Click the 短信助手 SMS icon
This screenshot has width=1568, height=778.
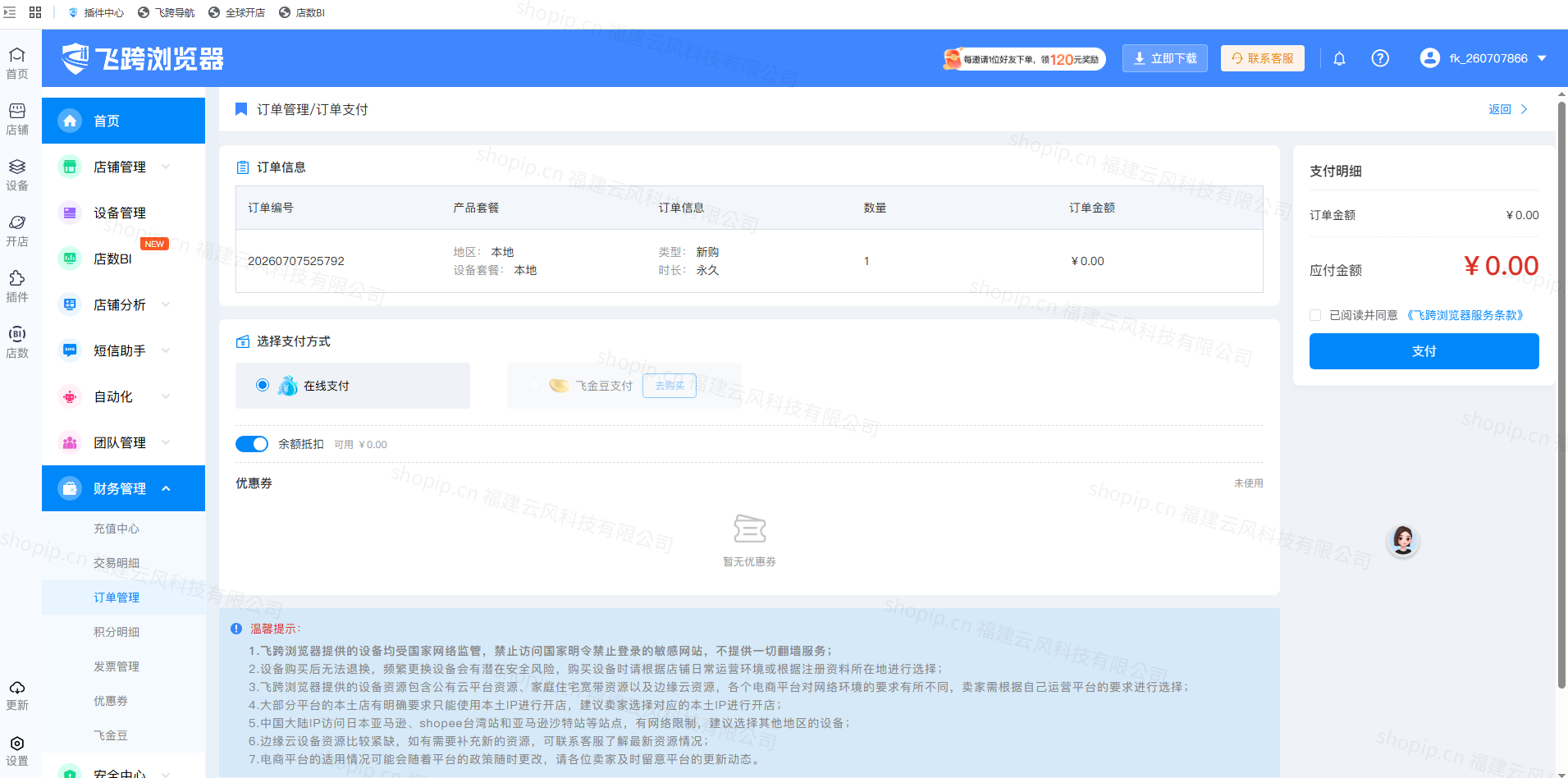pyautogui.click(x=70, y=350)
